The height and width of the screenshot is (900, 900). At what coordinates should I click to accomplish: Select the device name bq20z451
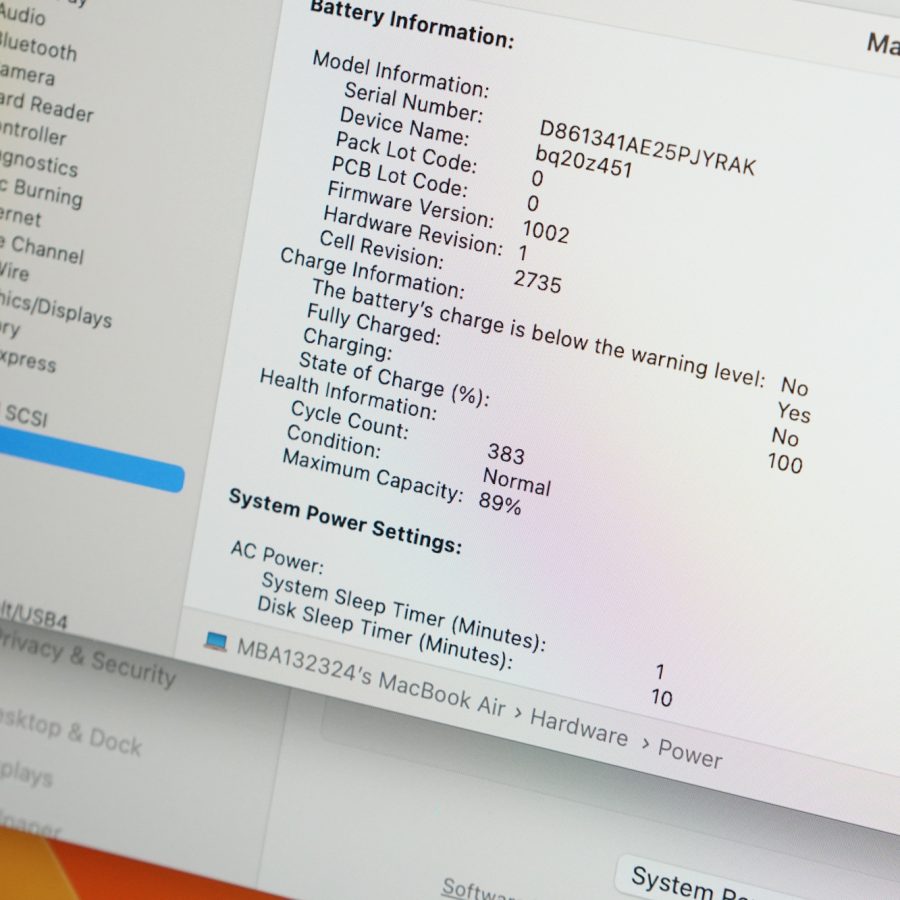click(584, 161)
